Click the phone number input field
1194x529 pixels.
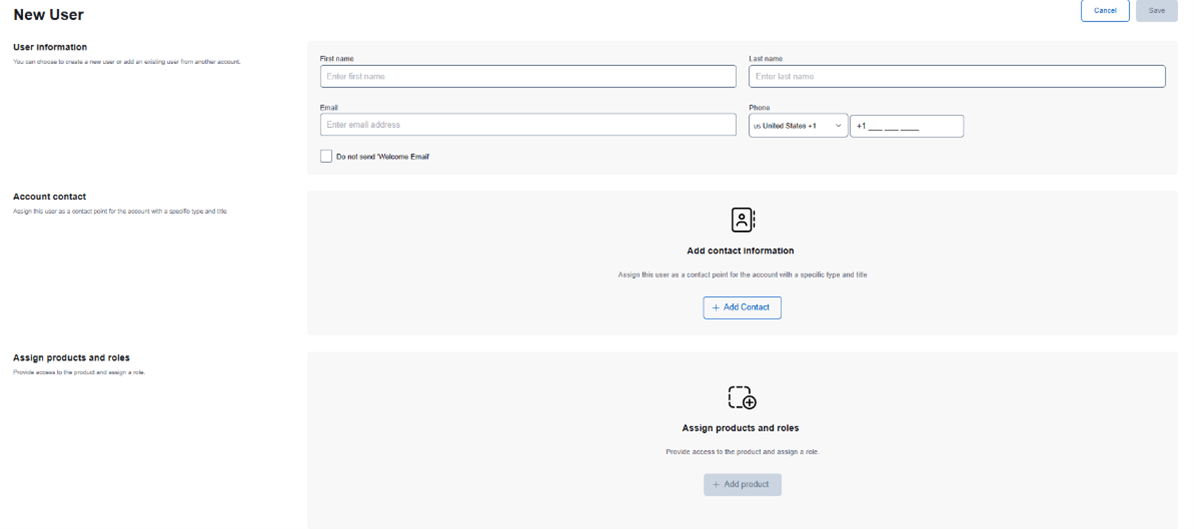(x=907, y=126)
